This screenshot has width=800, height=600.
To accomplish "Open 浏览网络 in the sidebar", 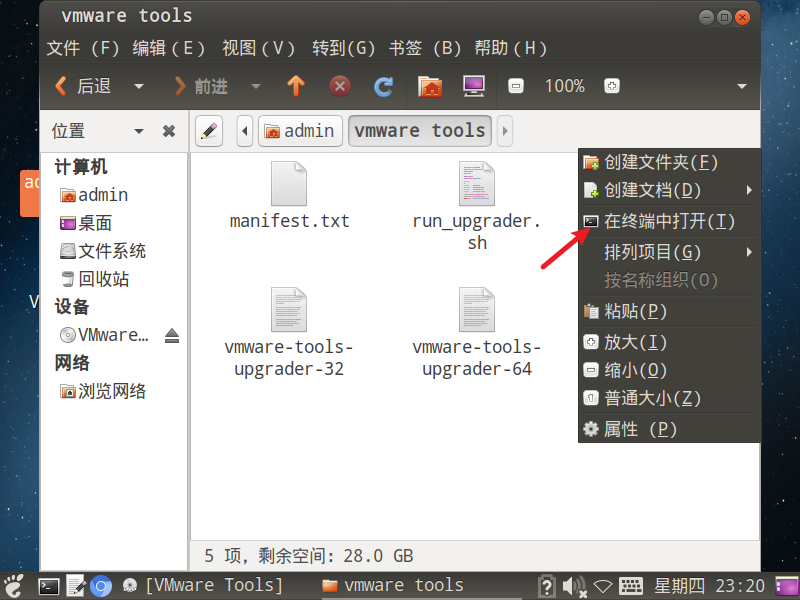I will (103, 391).
